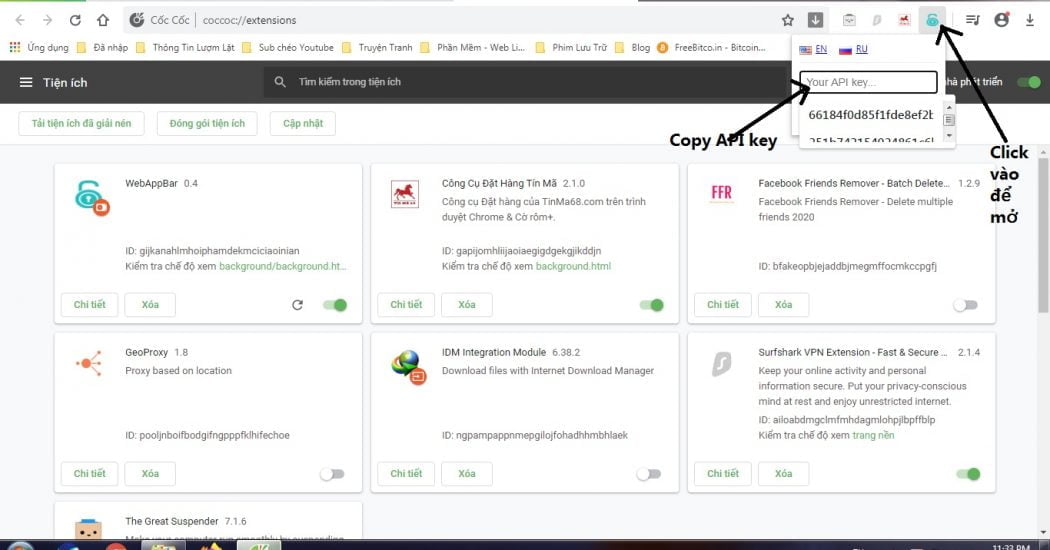Open Chi tiết for WebAppBar

click(x=90, y=305)
